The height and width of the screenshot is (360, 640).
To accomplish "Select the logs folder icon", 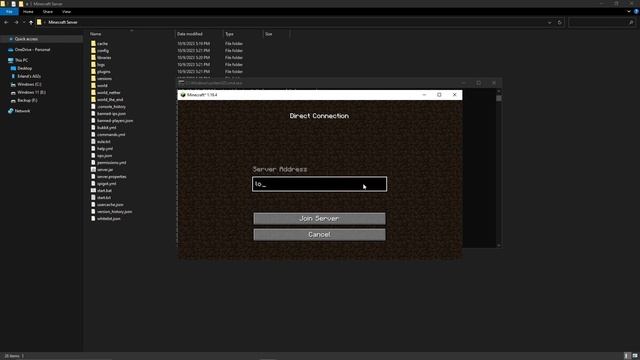I will (93, 64).
